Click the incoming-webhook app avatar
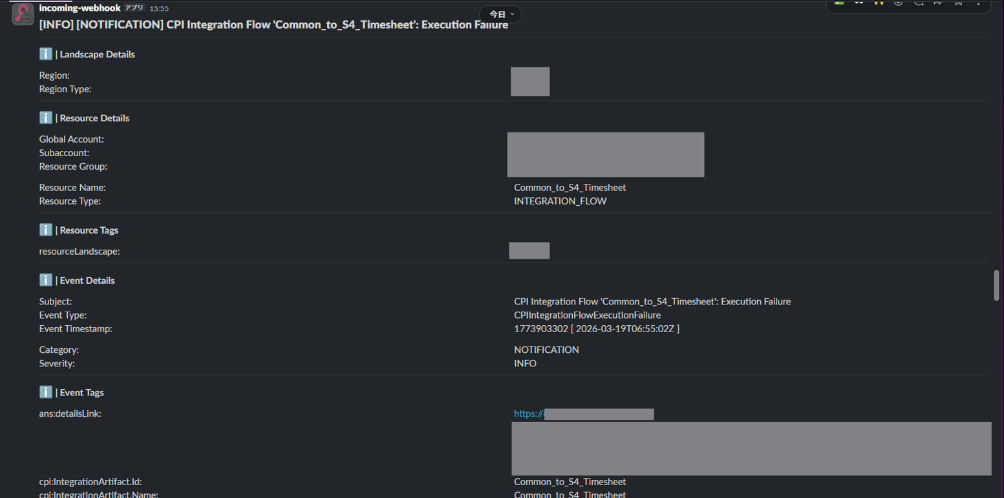The image size is (1004, 498). [22, 14]
